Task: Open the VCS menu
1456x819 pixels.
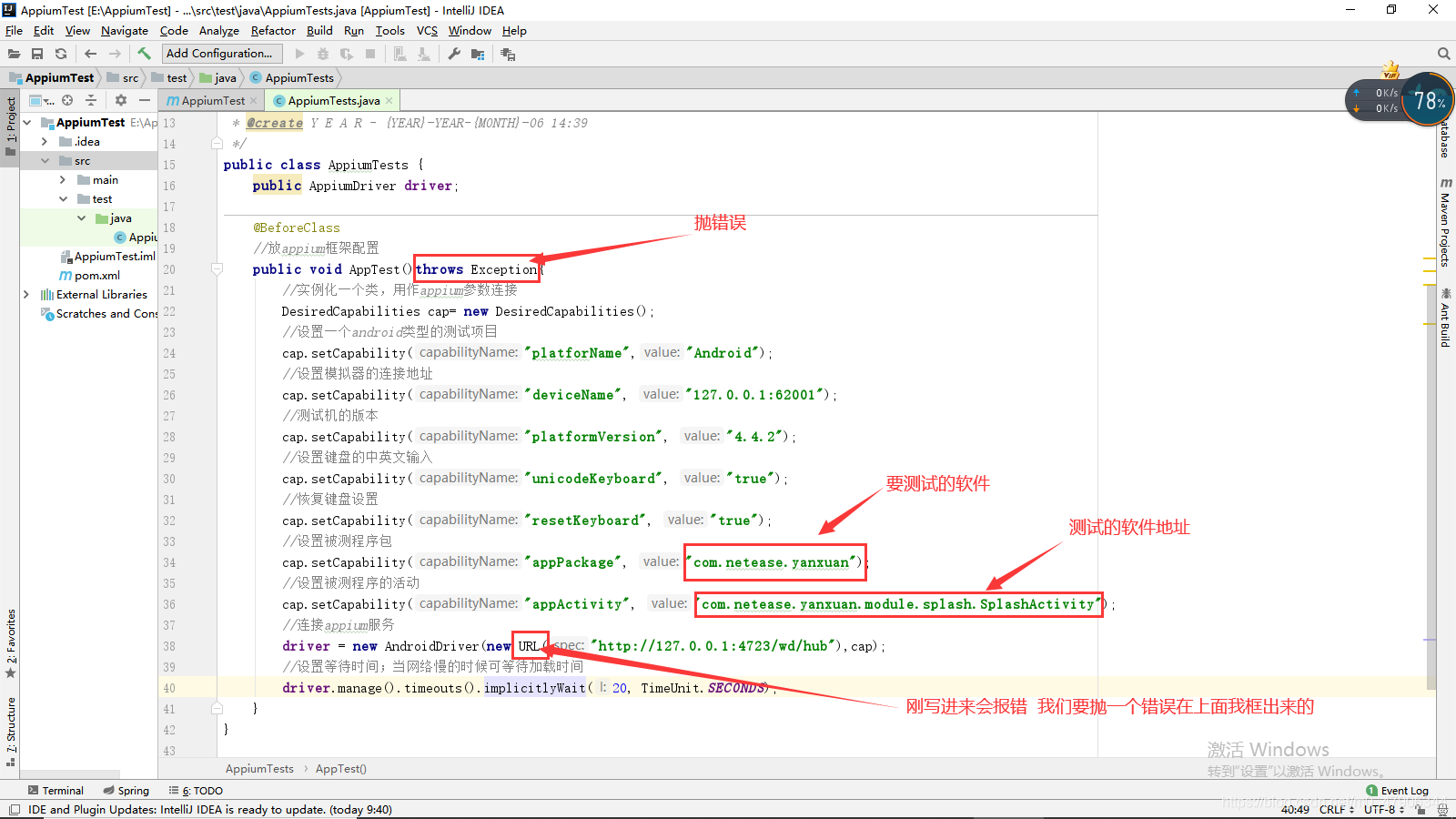Action: 427,30
